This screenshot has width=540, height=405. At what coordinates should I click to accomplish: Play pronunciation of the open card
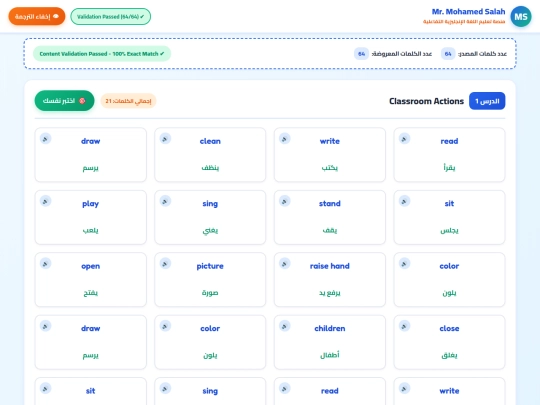click(45, 264)
